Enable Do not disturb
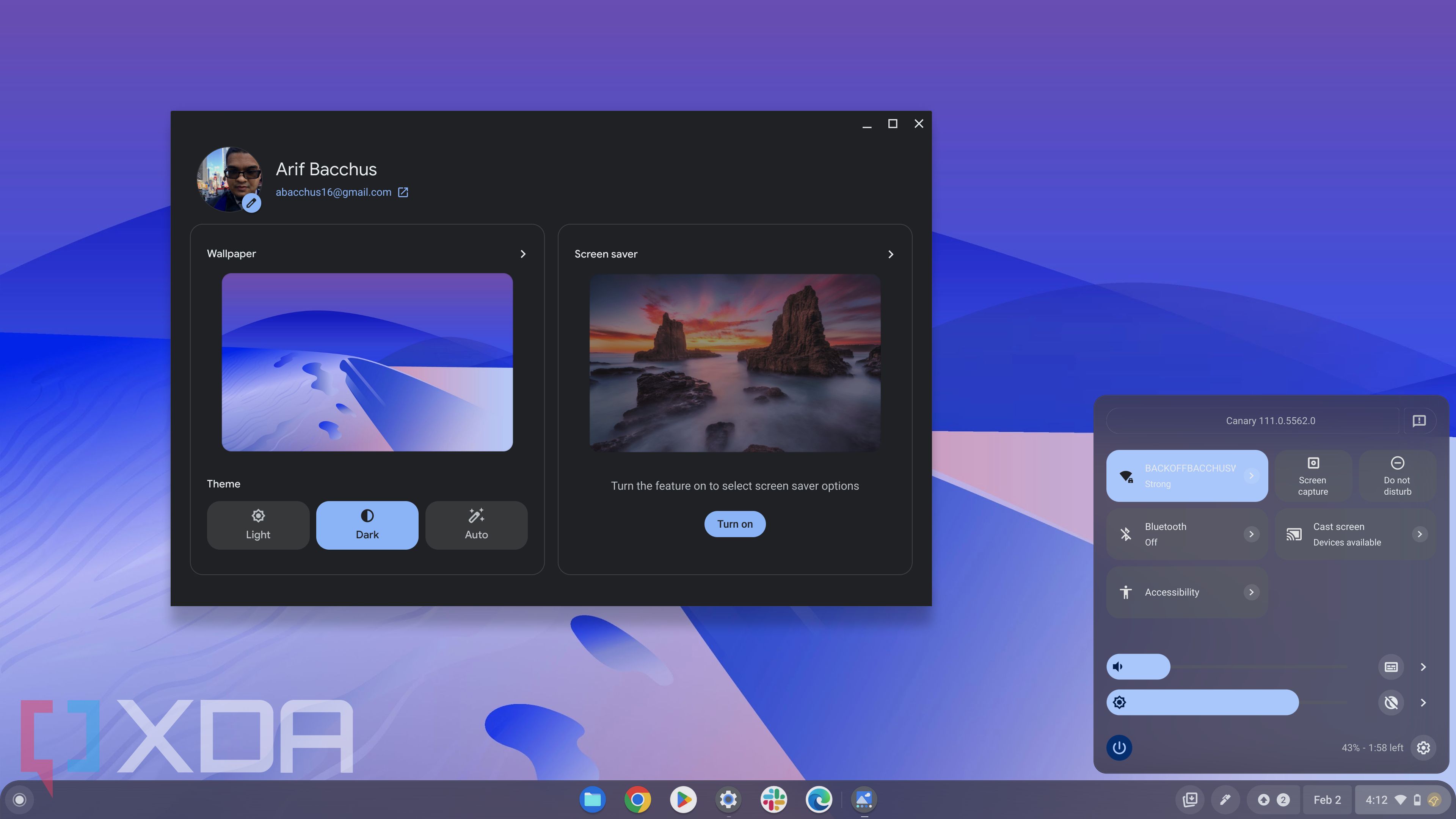The height and width of the screenshot is (819, 1456). [1396, 476]
